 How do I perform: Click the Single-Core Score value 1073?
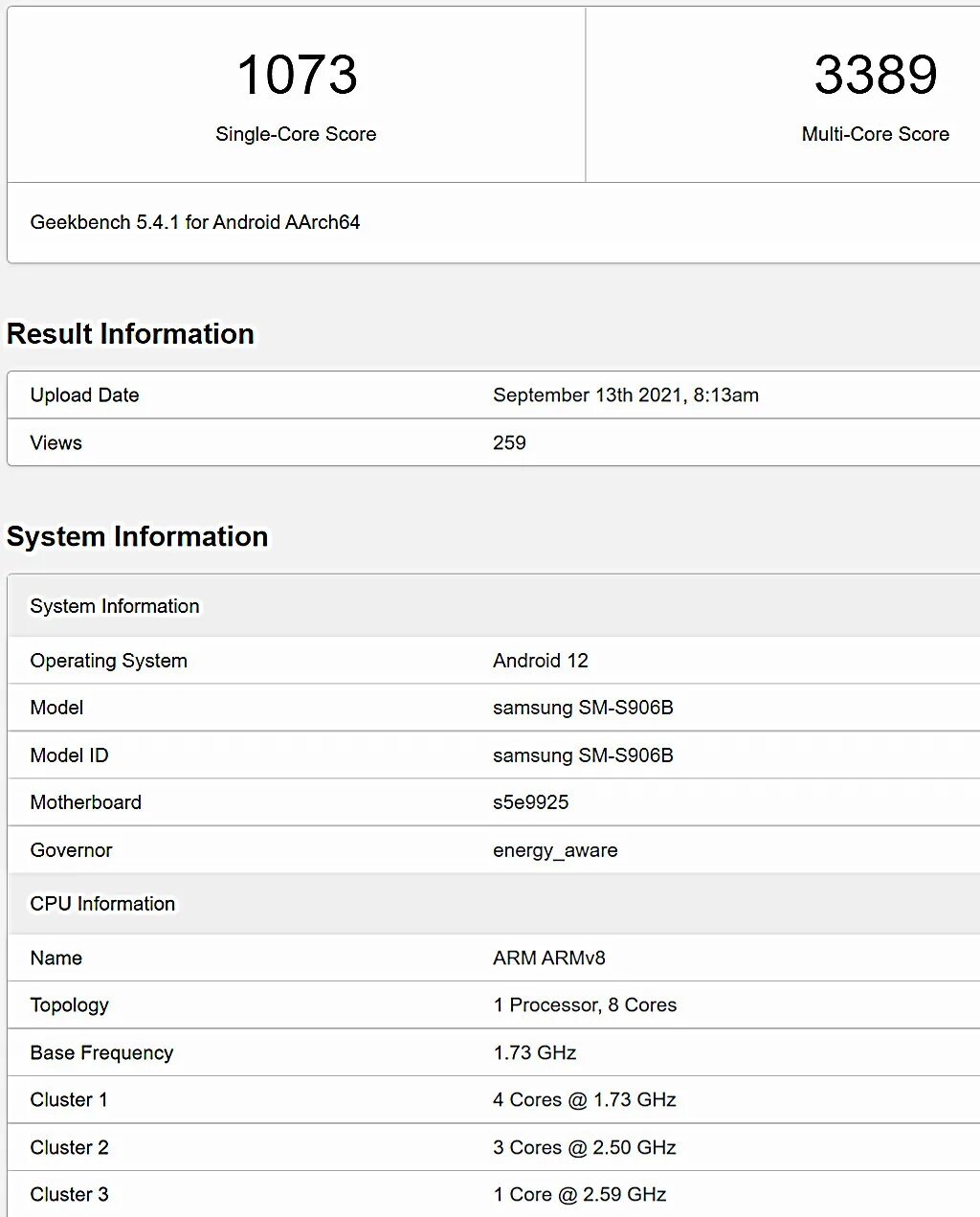[297, 77]
